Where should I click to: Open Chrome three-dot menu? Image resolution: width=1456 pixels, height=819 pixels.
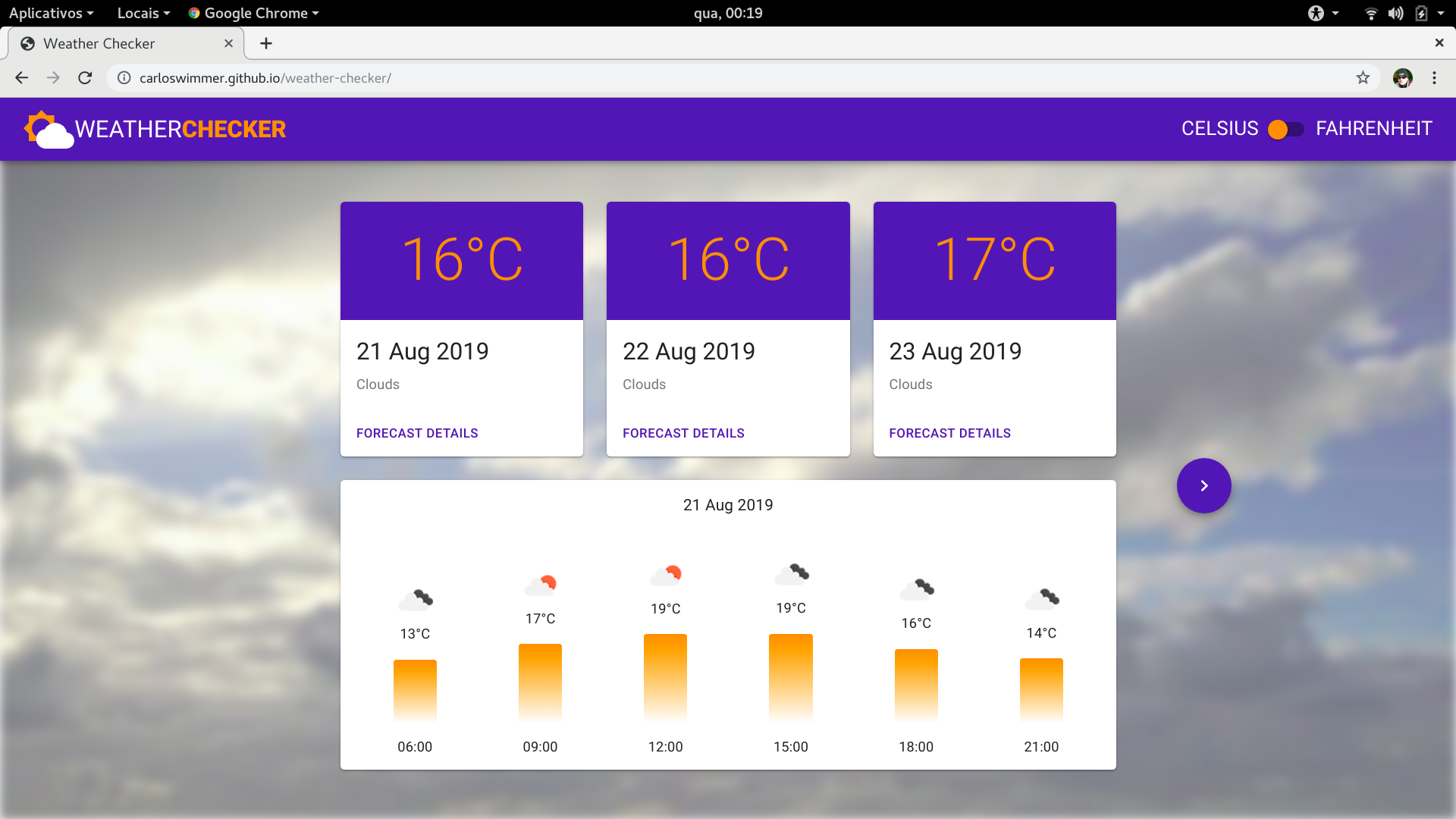coord(1434,78)
